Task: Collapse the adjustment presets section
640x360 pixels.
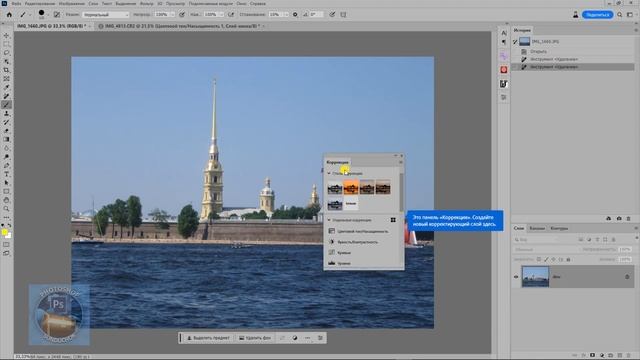Action: tap(329, 173)
